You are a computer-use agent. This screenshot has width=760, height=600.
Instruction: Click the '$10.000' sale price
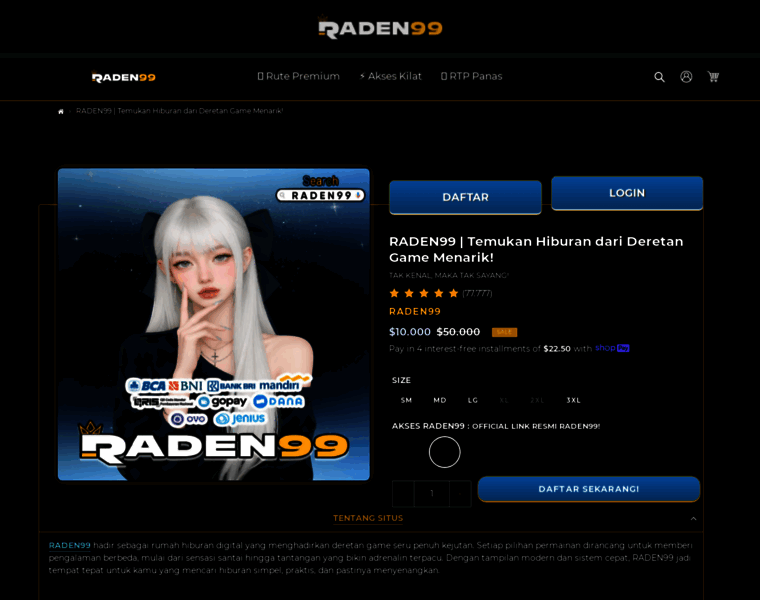click(x=410, y=332)
